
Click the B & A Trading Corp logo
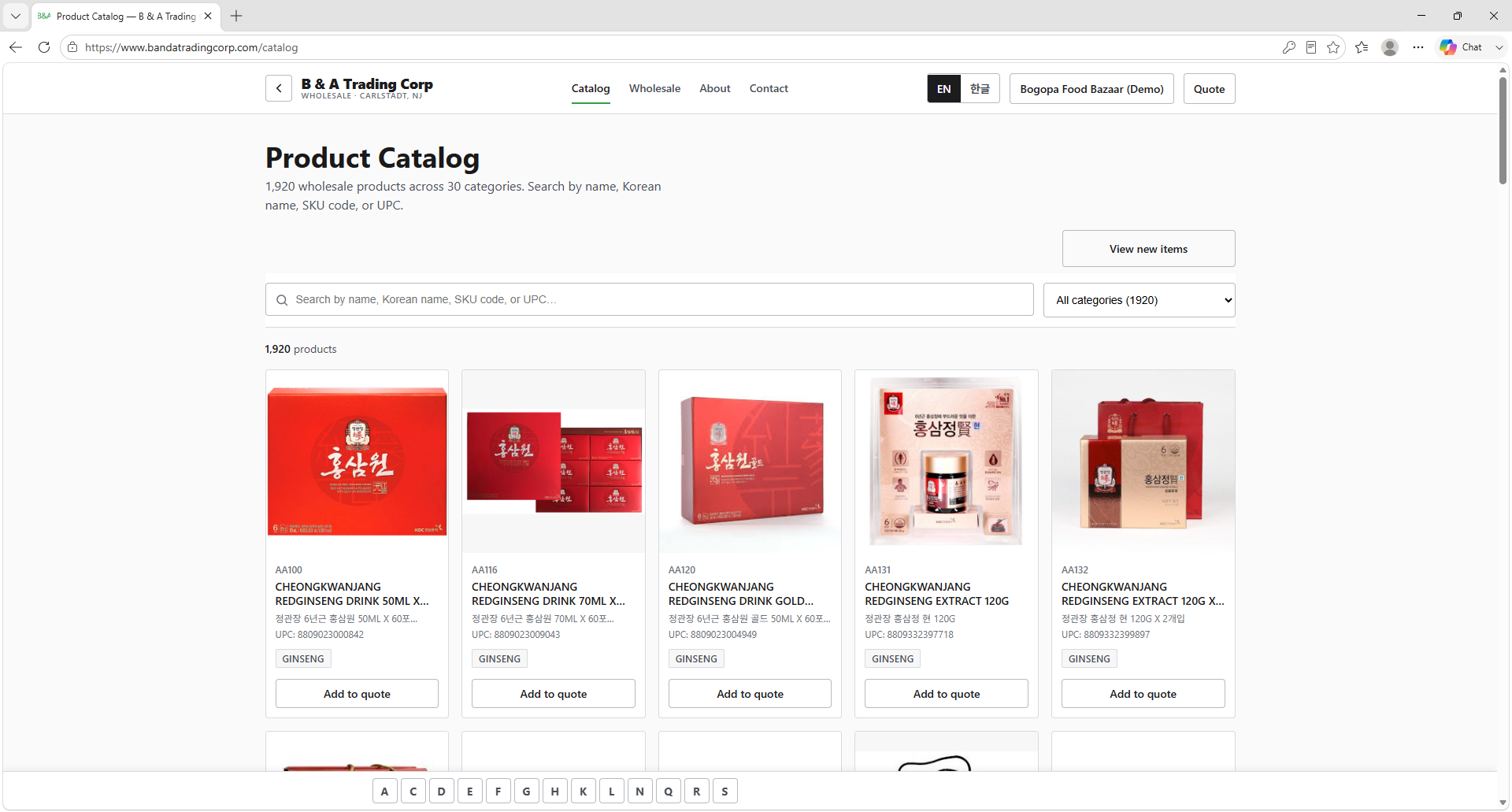point(367,88)
